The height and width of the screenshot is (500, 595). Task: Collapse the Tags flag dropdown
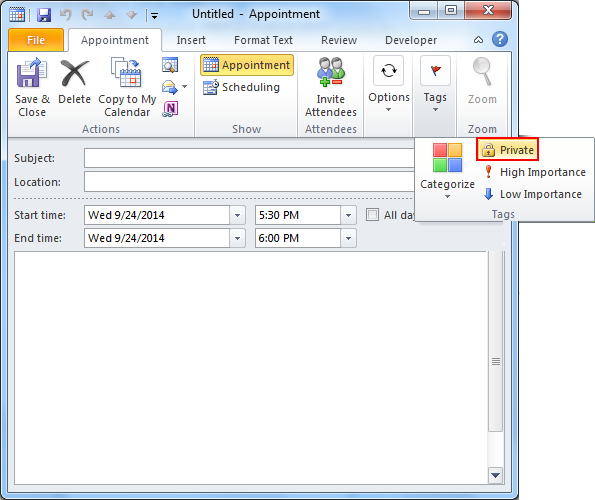click(435, 84)
